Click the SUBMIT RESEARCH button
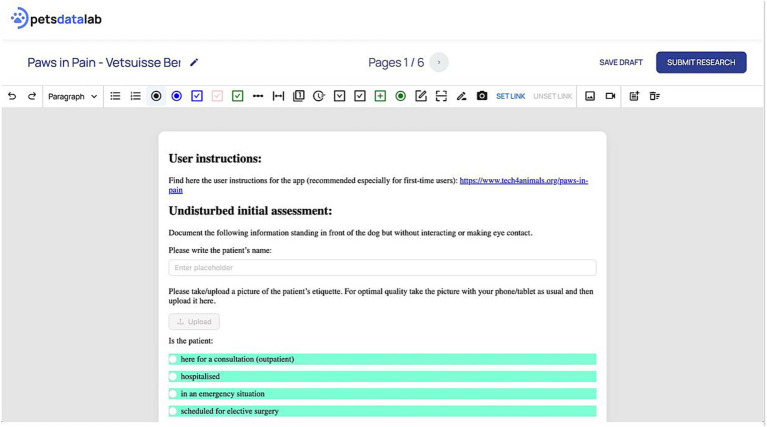Viewport: 767px width, 427px height. click(701, 63)
